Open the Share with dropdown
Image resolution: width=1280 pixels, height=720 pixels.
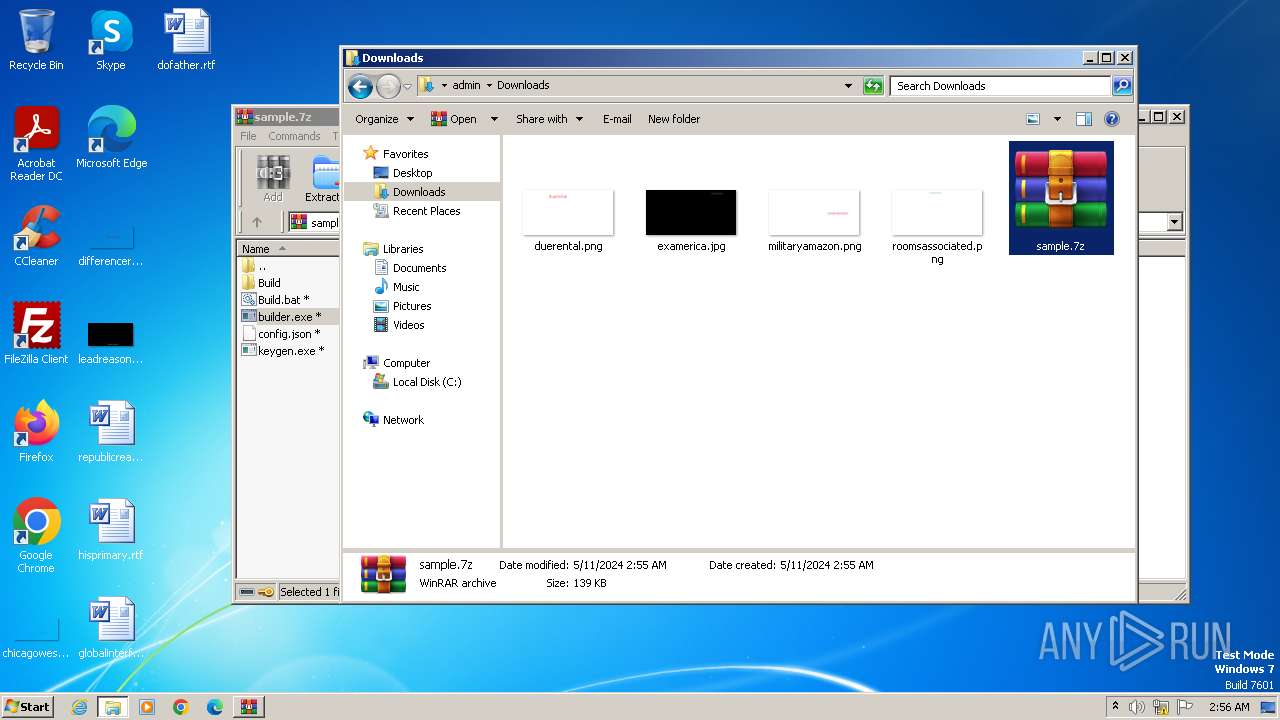(549, 119)
